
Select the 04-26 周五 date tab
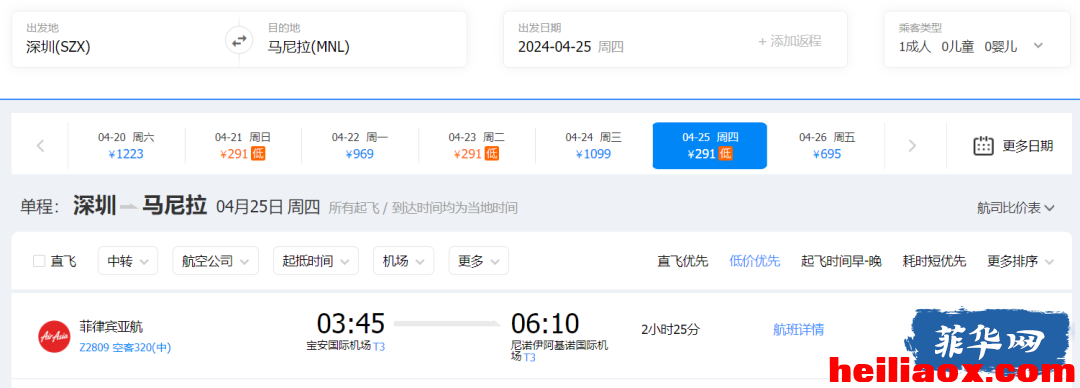tap(827, 145)
